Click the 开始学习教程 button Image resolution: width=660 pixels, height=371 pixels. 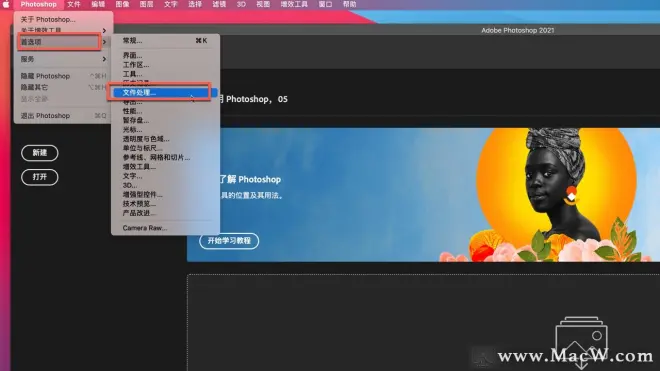(229, 240)
